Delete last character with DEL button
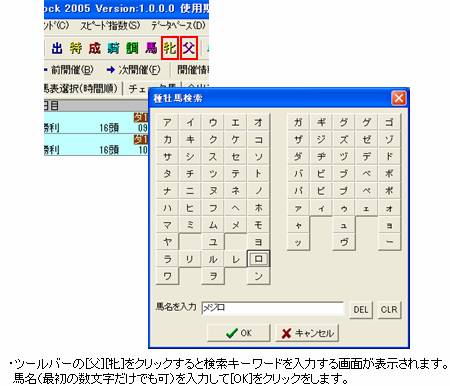 tap(361, 310)
